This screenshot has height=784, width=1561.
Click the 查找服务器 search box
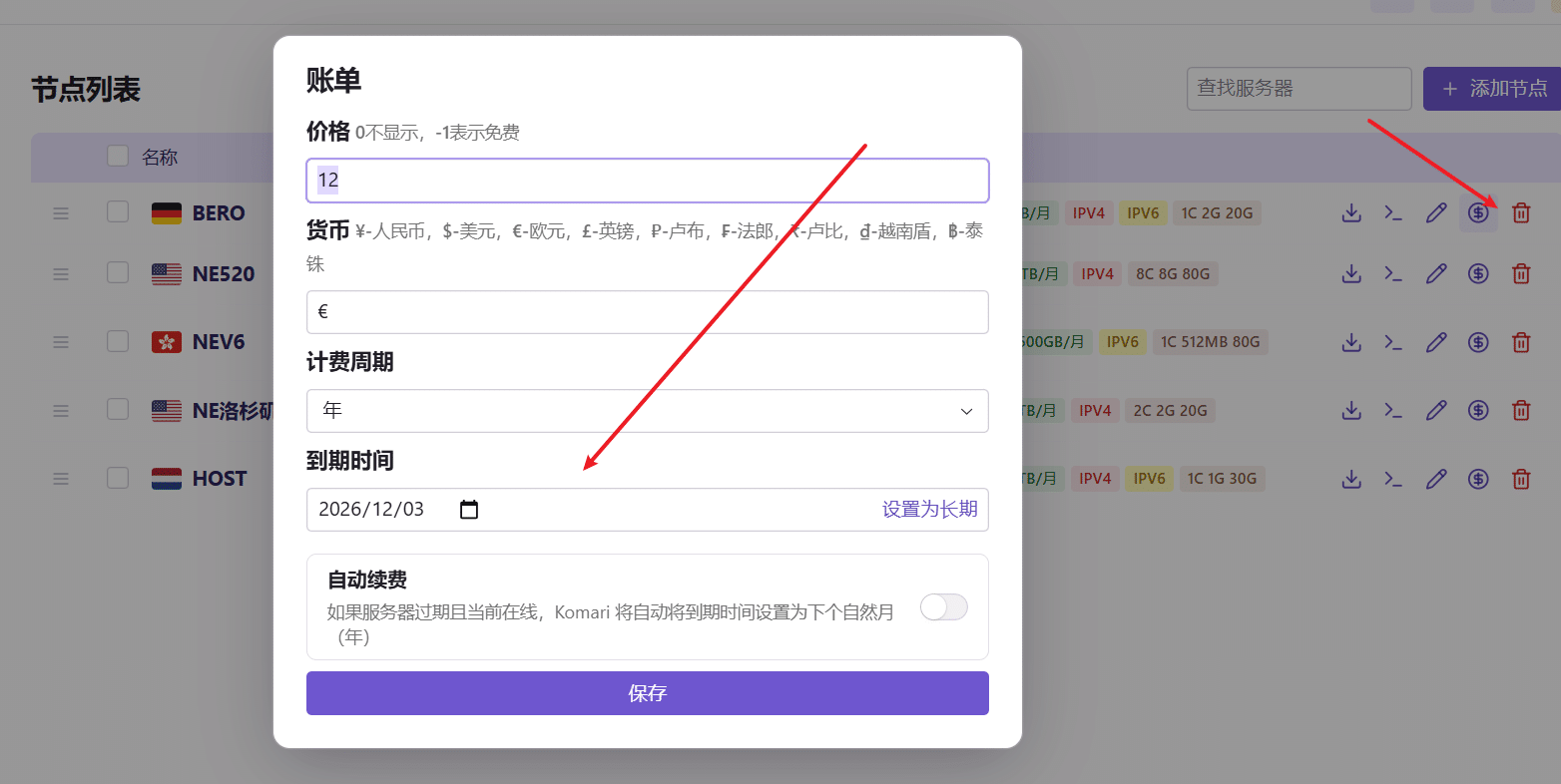pyautogui.click(x=1299, y=89)
